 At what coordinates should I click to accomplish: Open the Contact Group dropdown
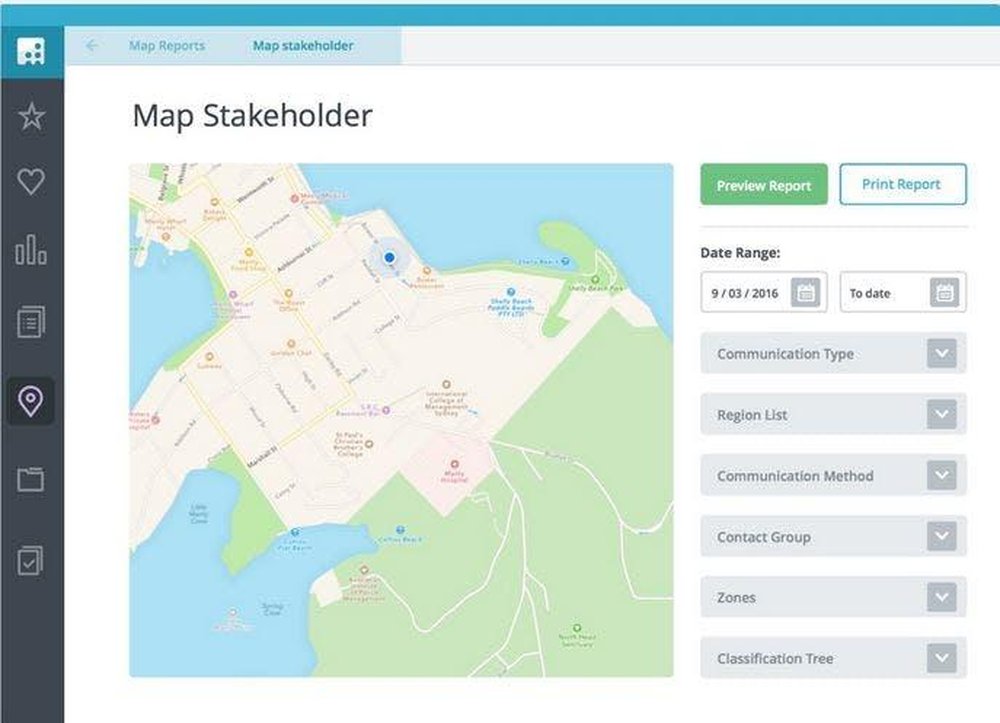pyautogui.click(x=833, y=537)
